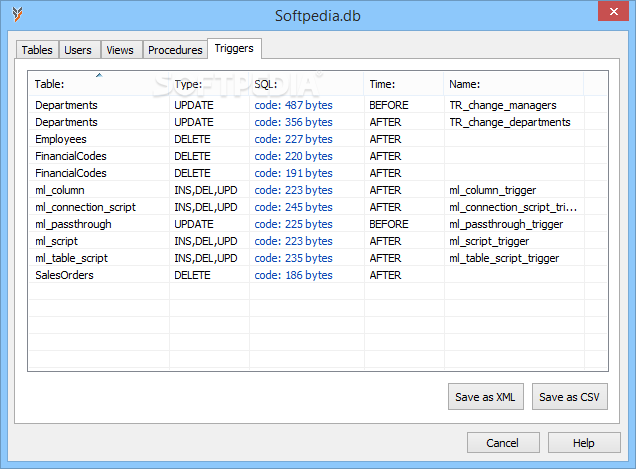The height and width of the screenshot is (469, 636).
Task: Select the Triggers tab
Action: 234,48
